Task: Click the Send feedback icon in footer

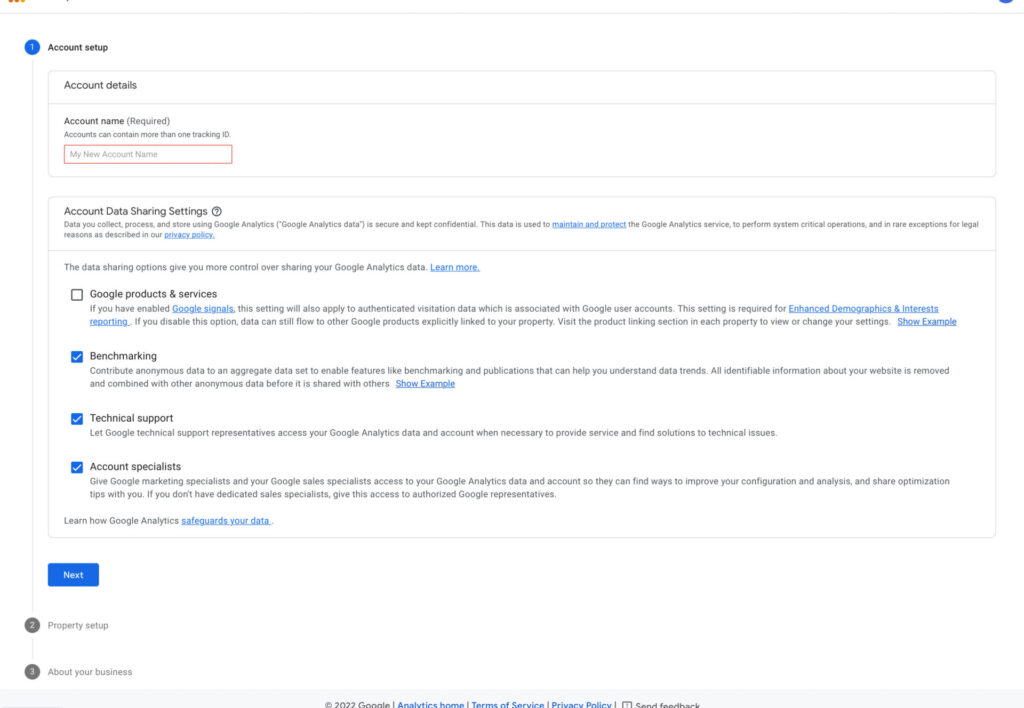Action: point(627,704)
